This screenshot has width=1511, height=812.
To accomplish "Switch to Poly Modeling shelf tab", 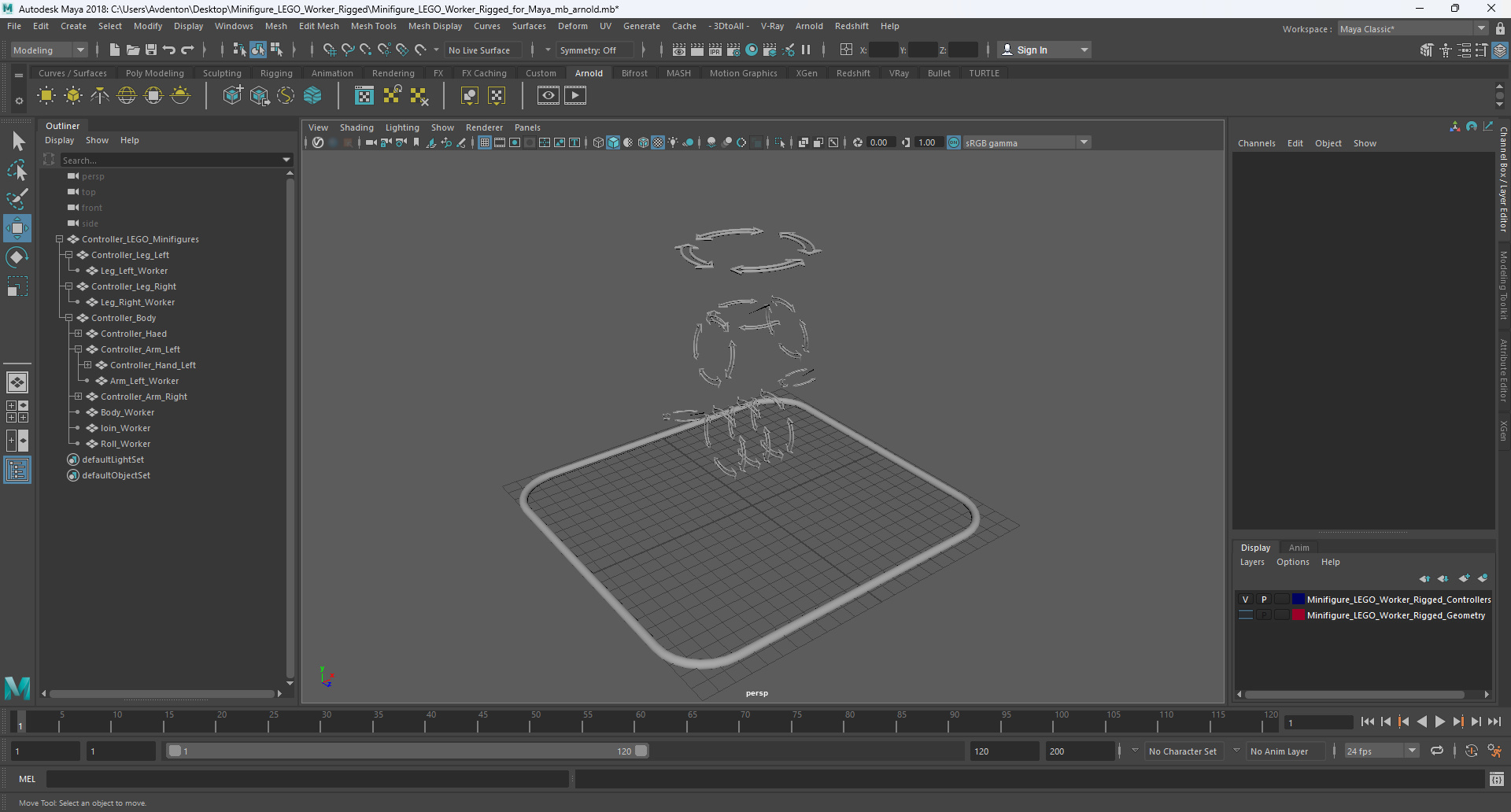I will [x=155, y=73].
